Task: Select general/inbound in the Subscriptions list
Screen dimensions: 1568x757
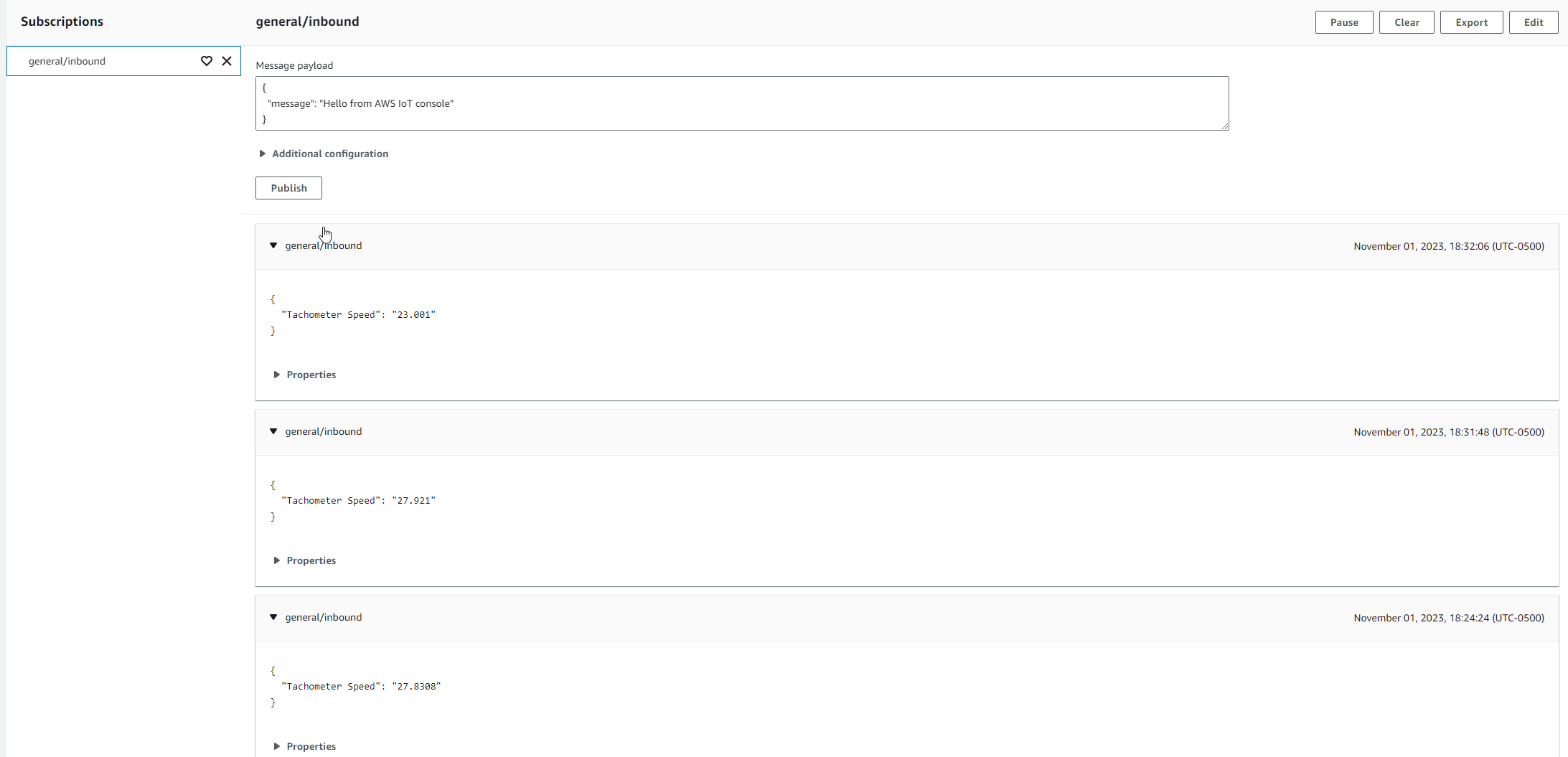Action: (x=67, y=61)
